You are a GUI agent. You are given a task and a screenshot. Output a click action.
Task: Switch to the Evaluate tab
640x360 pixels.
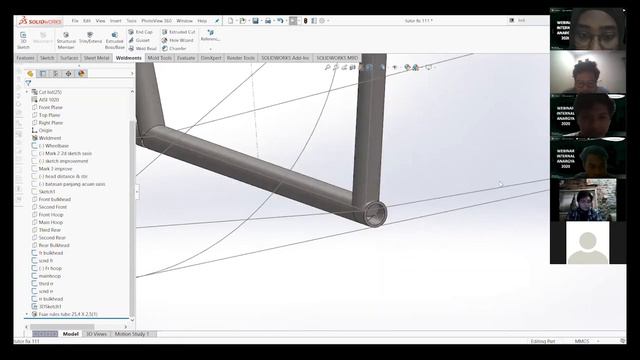pyautogui.click(x=186, y=58)
